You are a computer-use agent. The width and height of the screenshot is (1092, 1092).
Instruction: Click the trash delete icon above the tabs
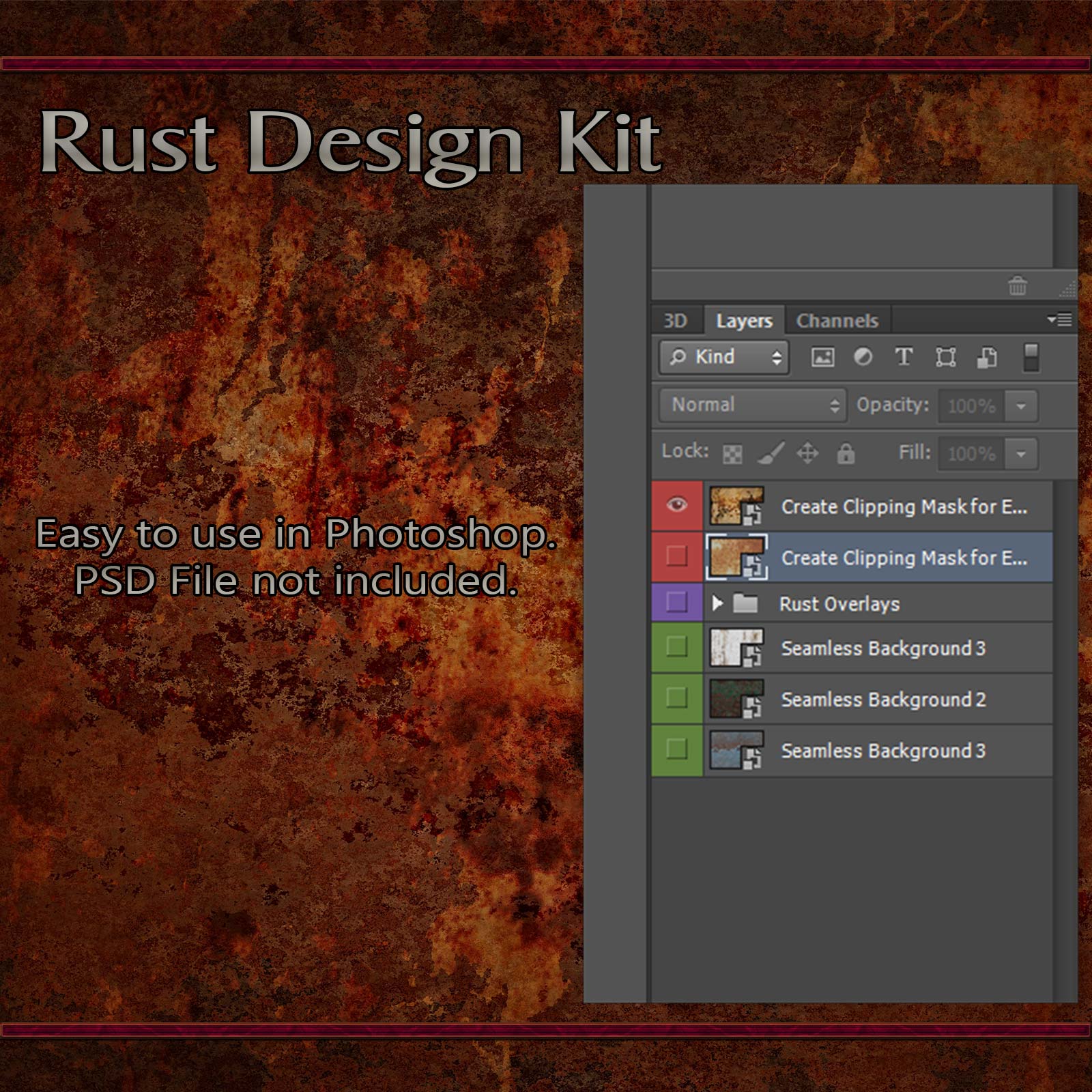pyautogui.click(x=1017, y=285)
